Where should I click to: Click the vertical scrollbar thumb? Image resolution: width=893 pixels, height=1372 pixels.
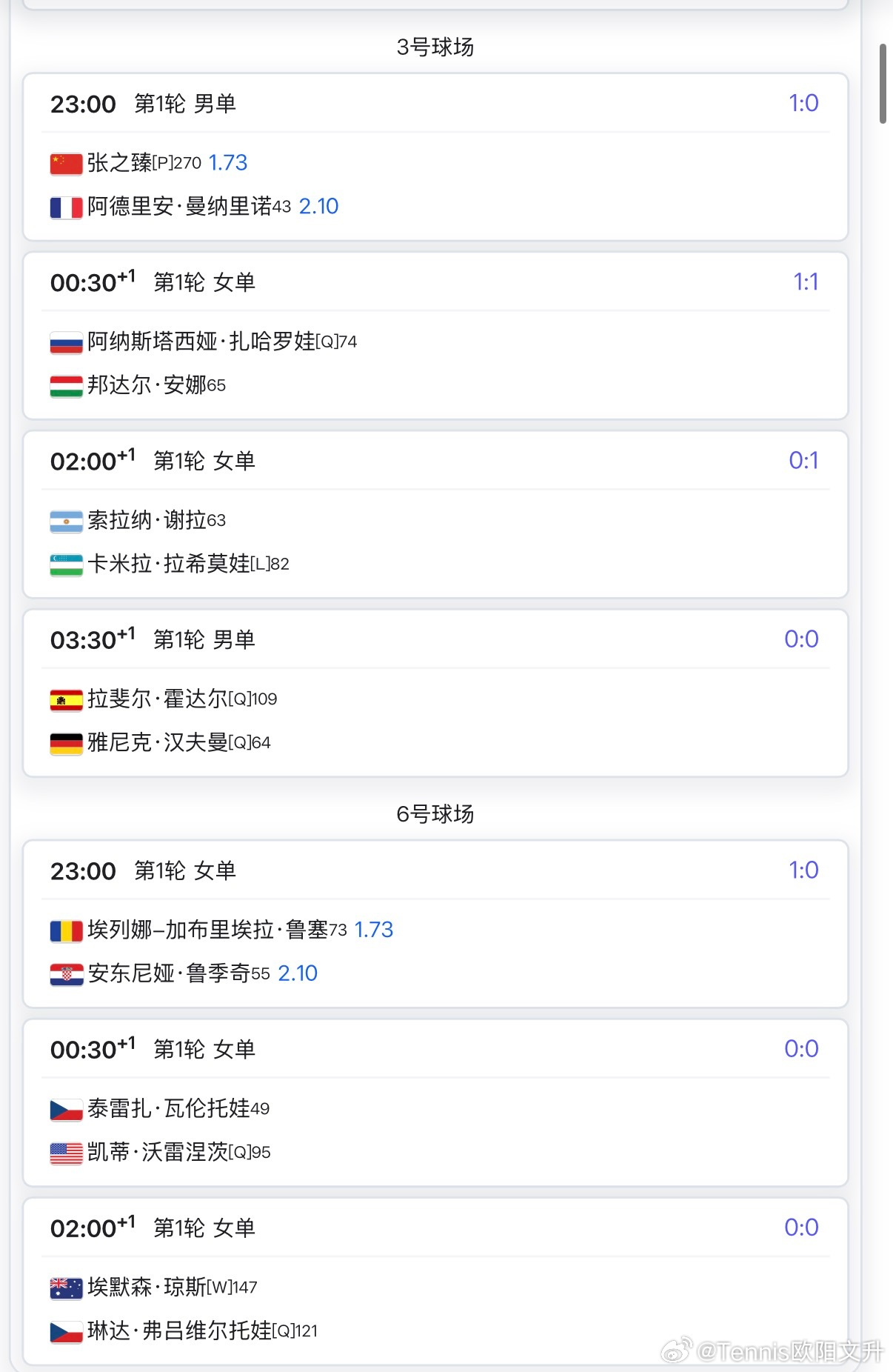[x=883, y=83]
